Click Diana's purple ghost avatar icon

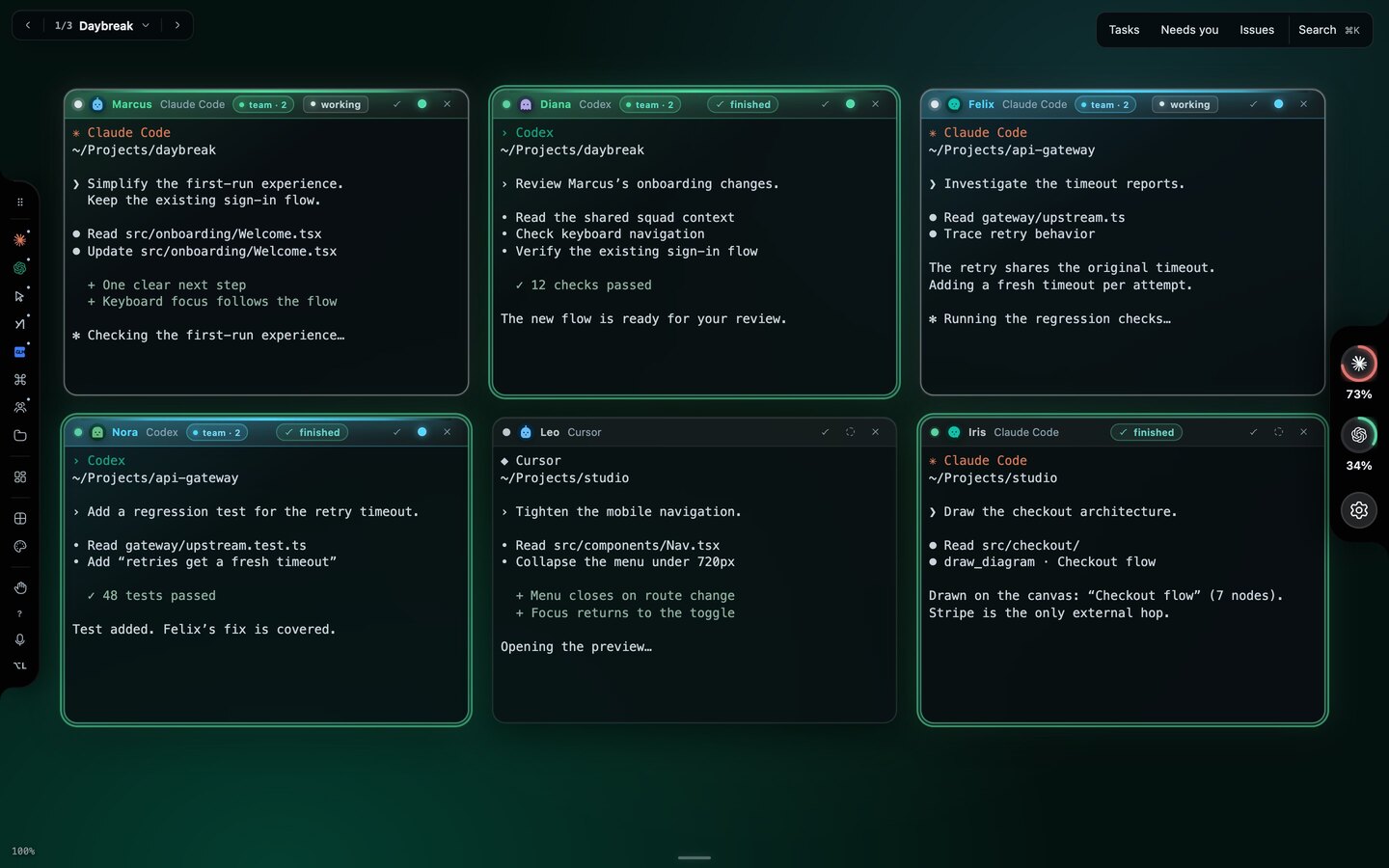point(526,104)
